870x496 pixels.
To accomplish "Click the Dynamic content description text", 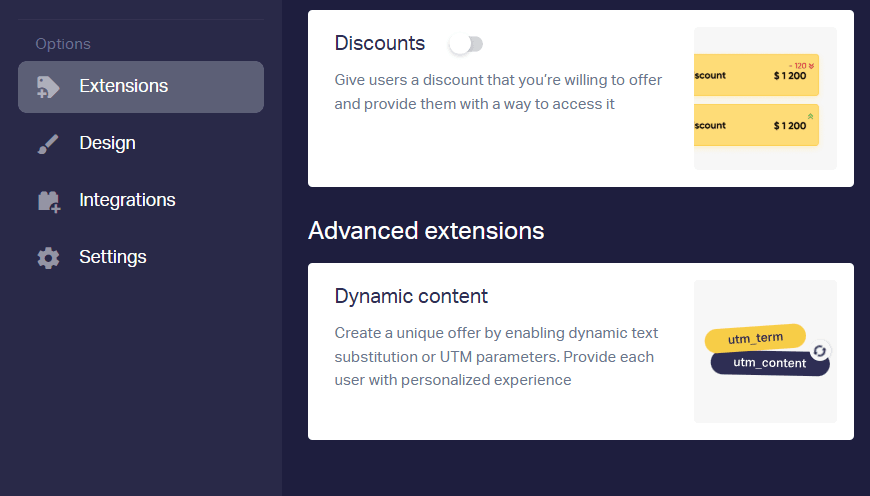I will click(496, 356).
